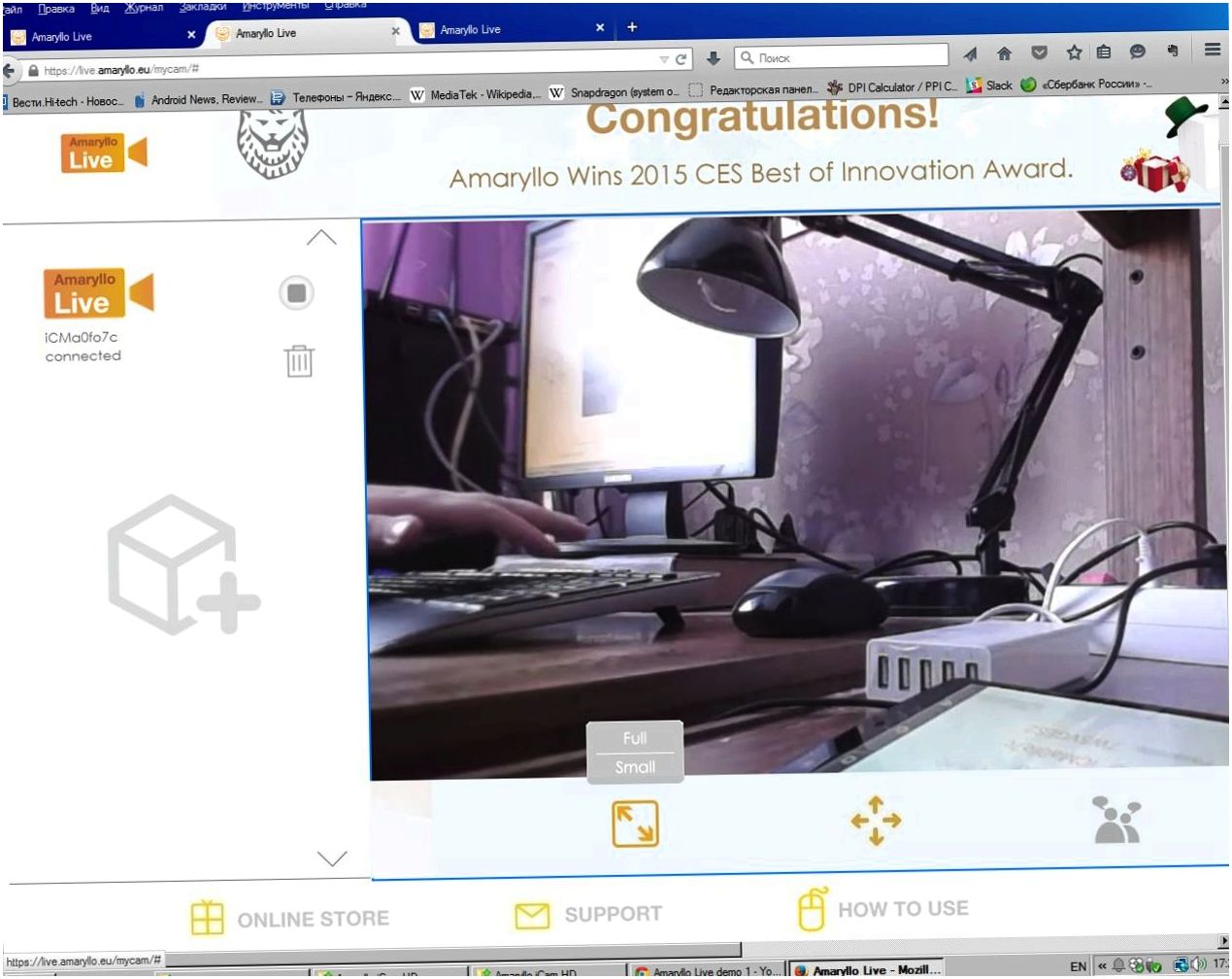Open the Firefox downloads arrow

pos(714,58)
